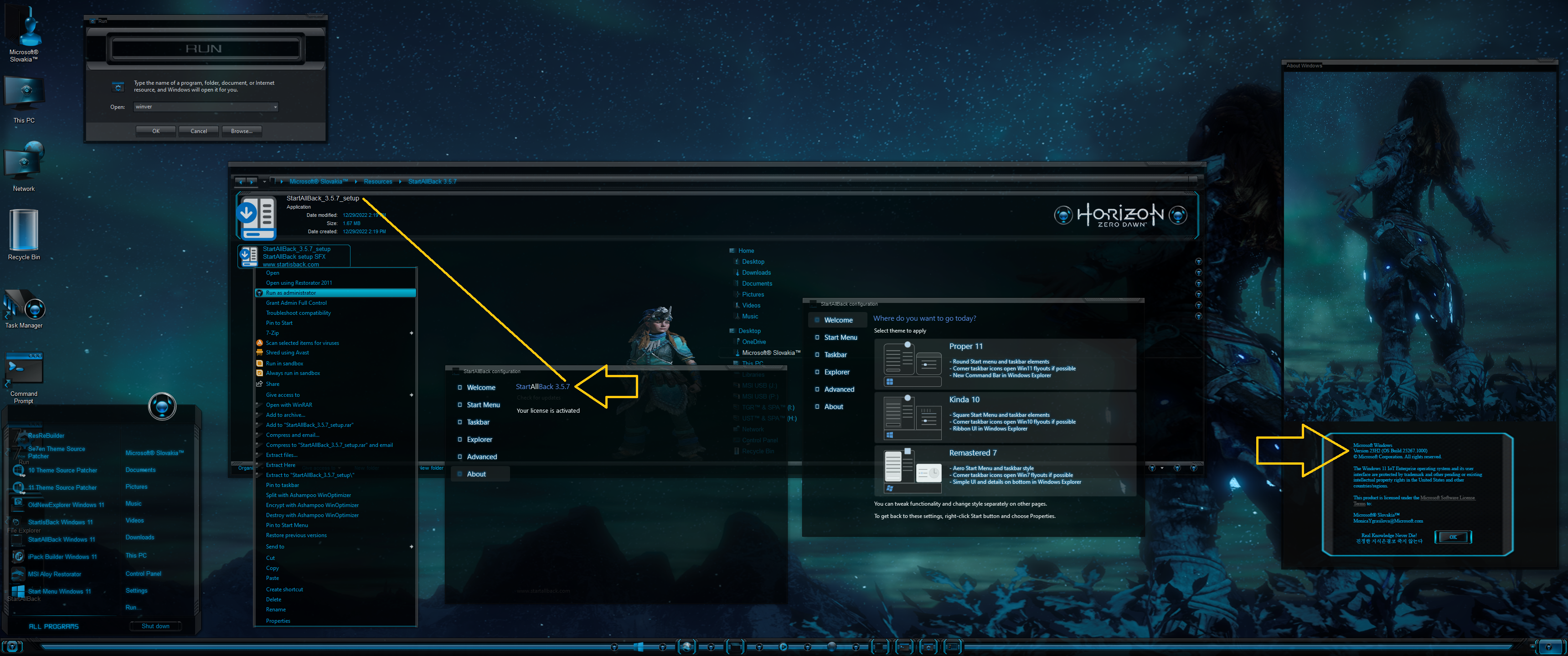
Task: Expand breadcrumb arrow after Microsoft Slovakia
Action: pyautogui.click(x=356, y=181)
